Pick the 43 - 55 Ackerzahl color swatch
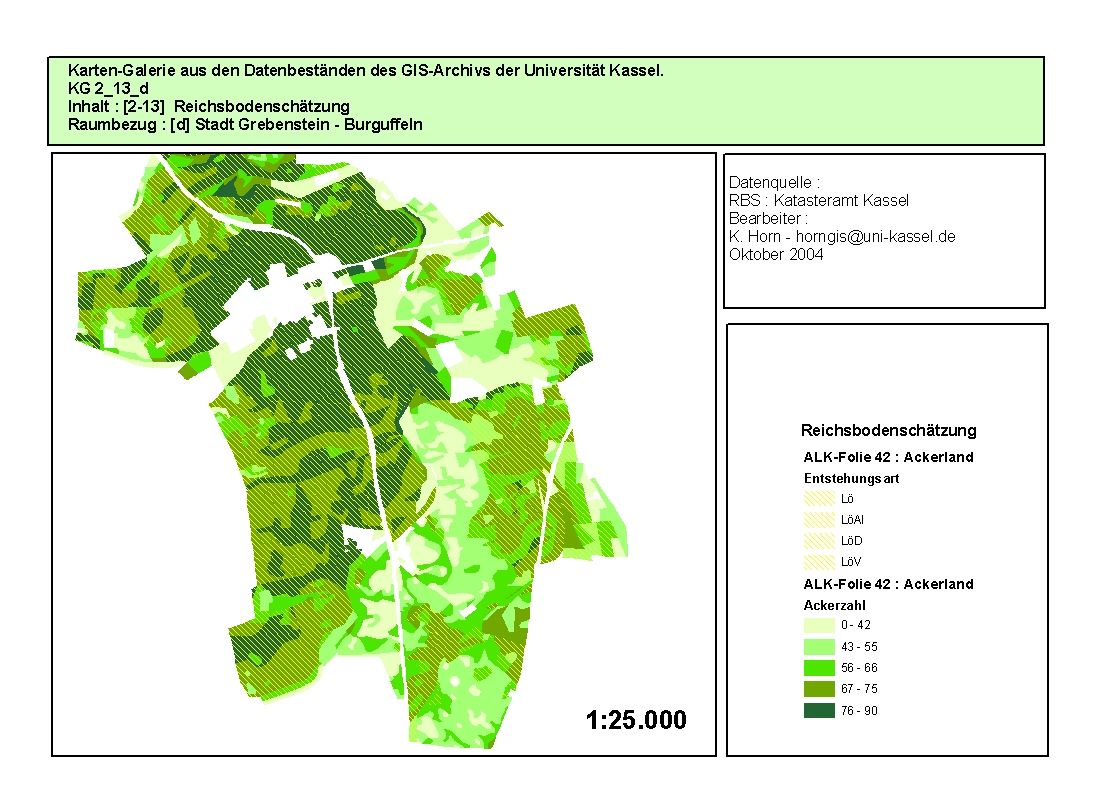1100x800 pixels. pyautogui.click(x=819, y=647)
